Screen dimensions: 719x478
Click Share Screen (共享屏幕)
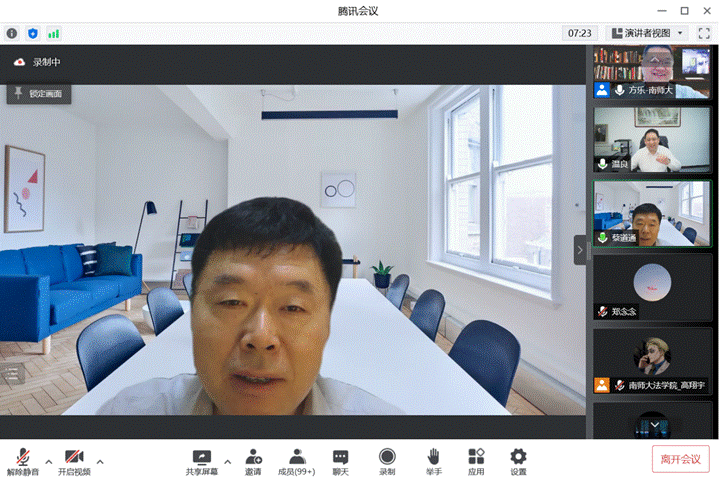coord(201,461)
